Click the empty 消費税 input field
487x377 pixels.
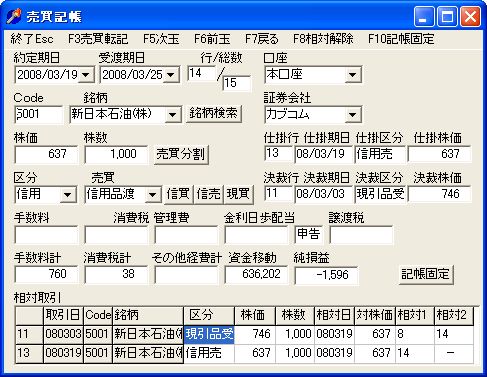click(x=116, y=235)
